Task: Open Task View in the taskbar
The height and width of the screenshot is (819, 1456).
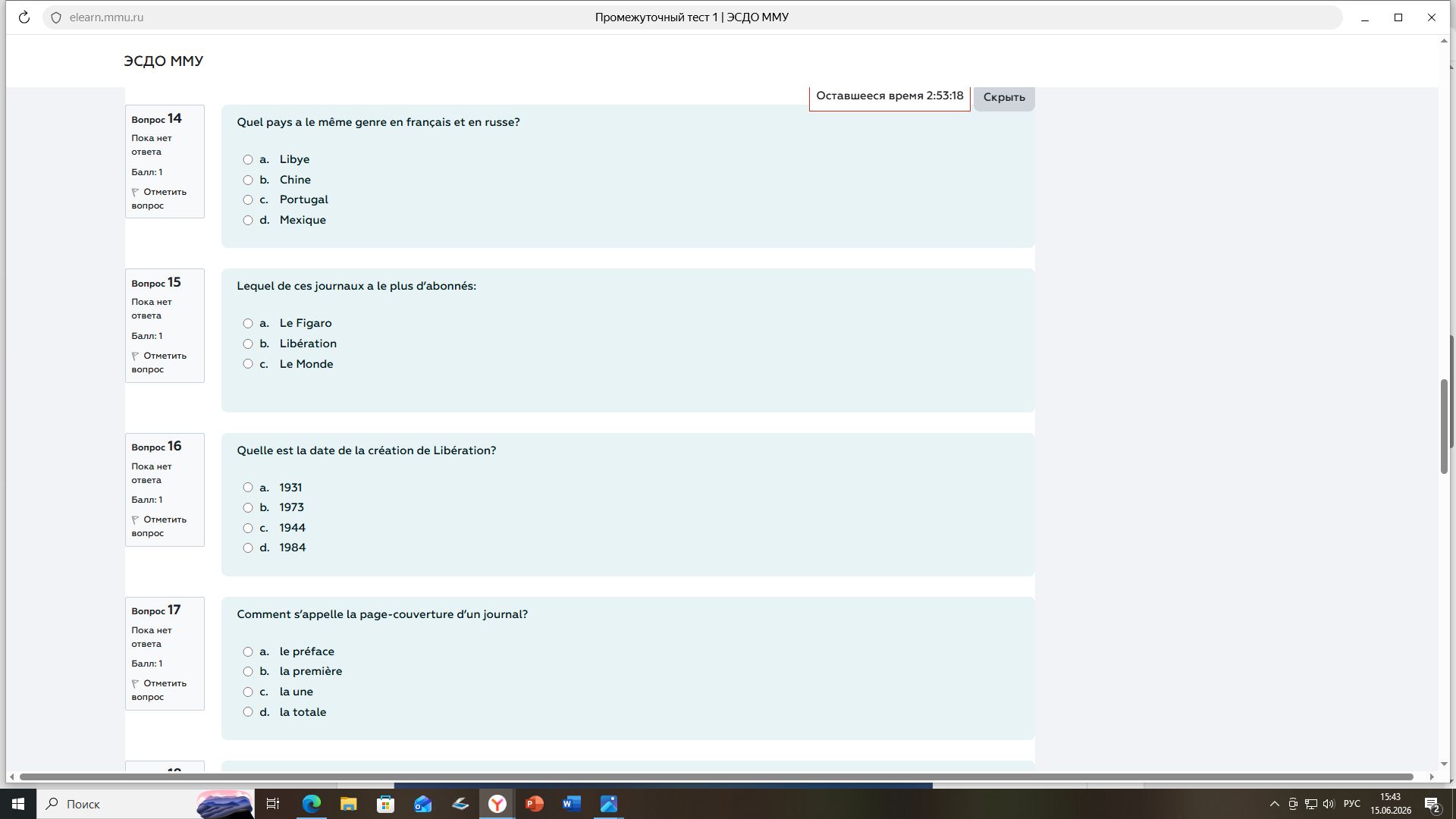Action: [x=273, y=804]
